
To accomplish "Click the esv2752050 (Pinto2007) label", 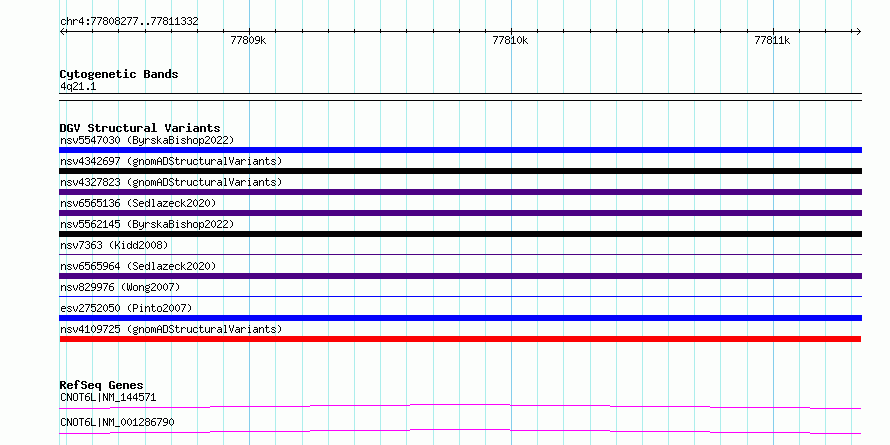I will (x=126, y=308).
